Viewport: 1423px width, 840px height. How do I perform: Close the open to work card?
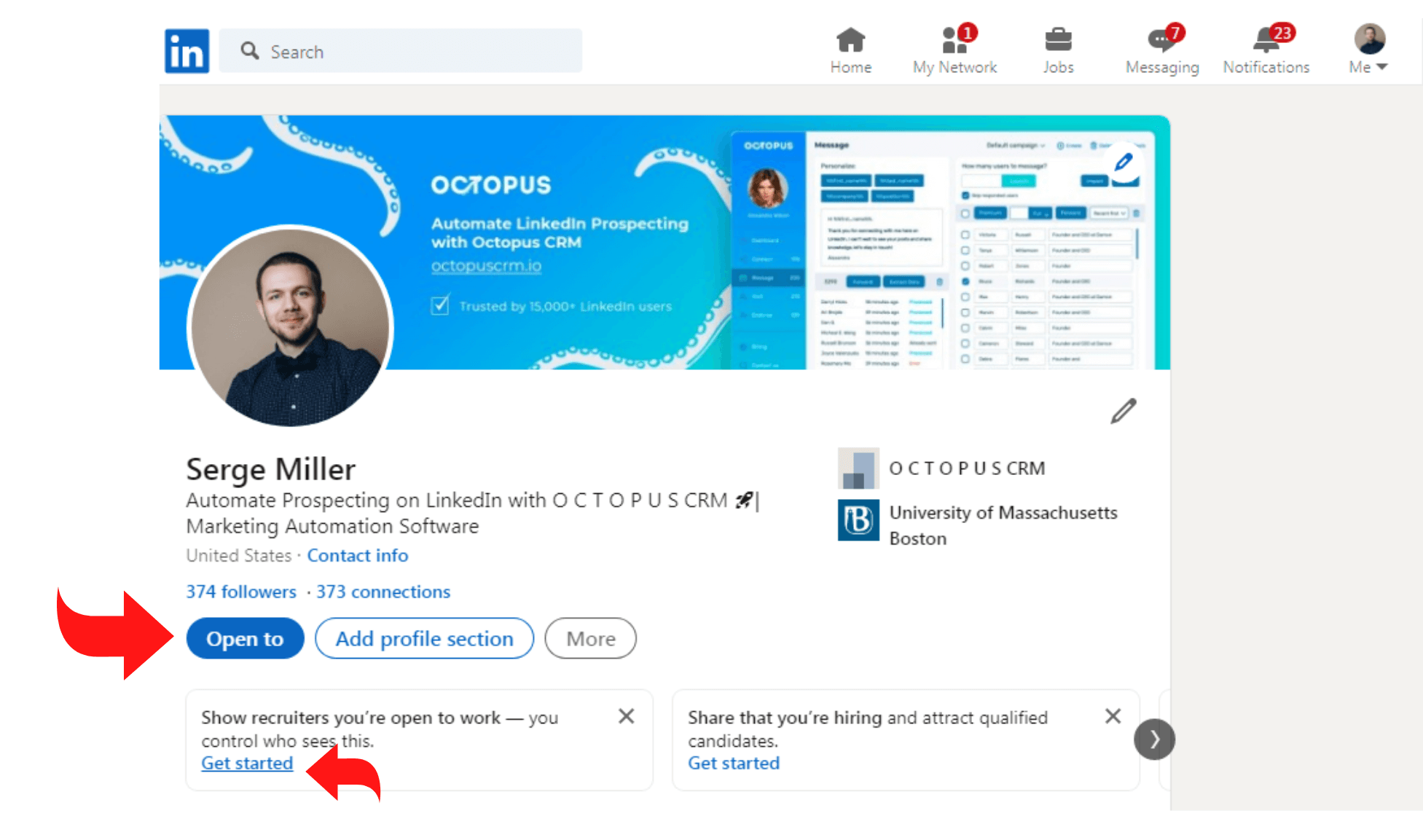tap(627, 716)
